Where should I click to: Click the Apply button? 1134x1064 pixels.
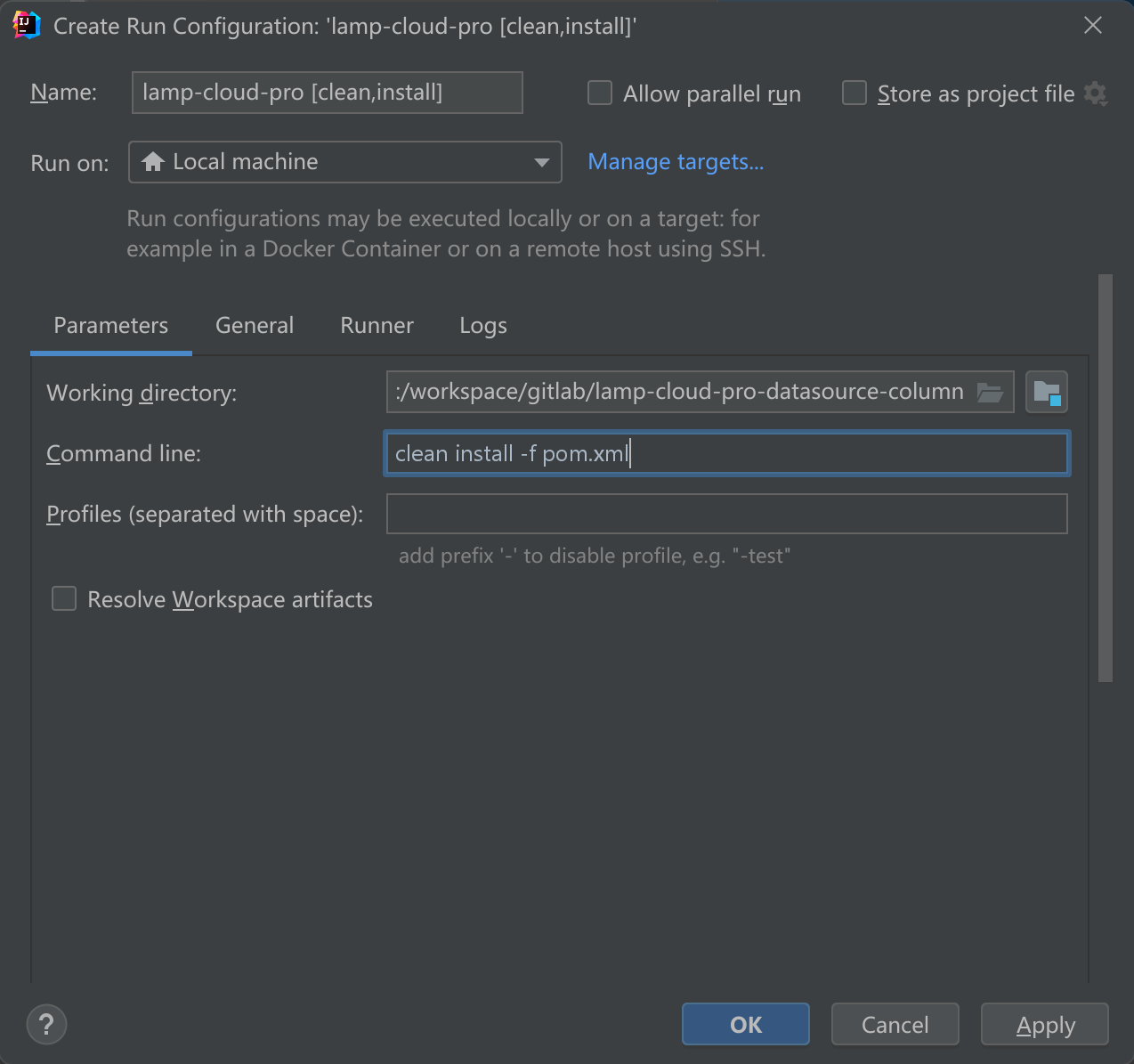[1045, 1025]
